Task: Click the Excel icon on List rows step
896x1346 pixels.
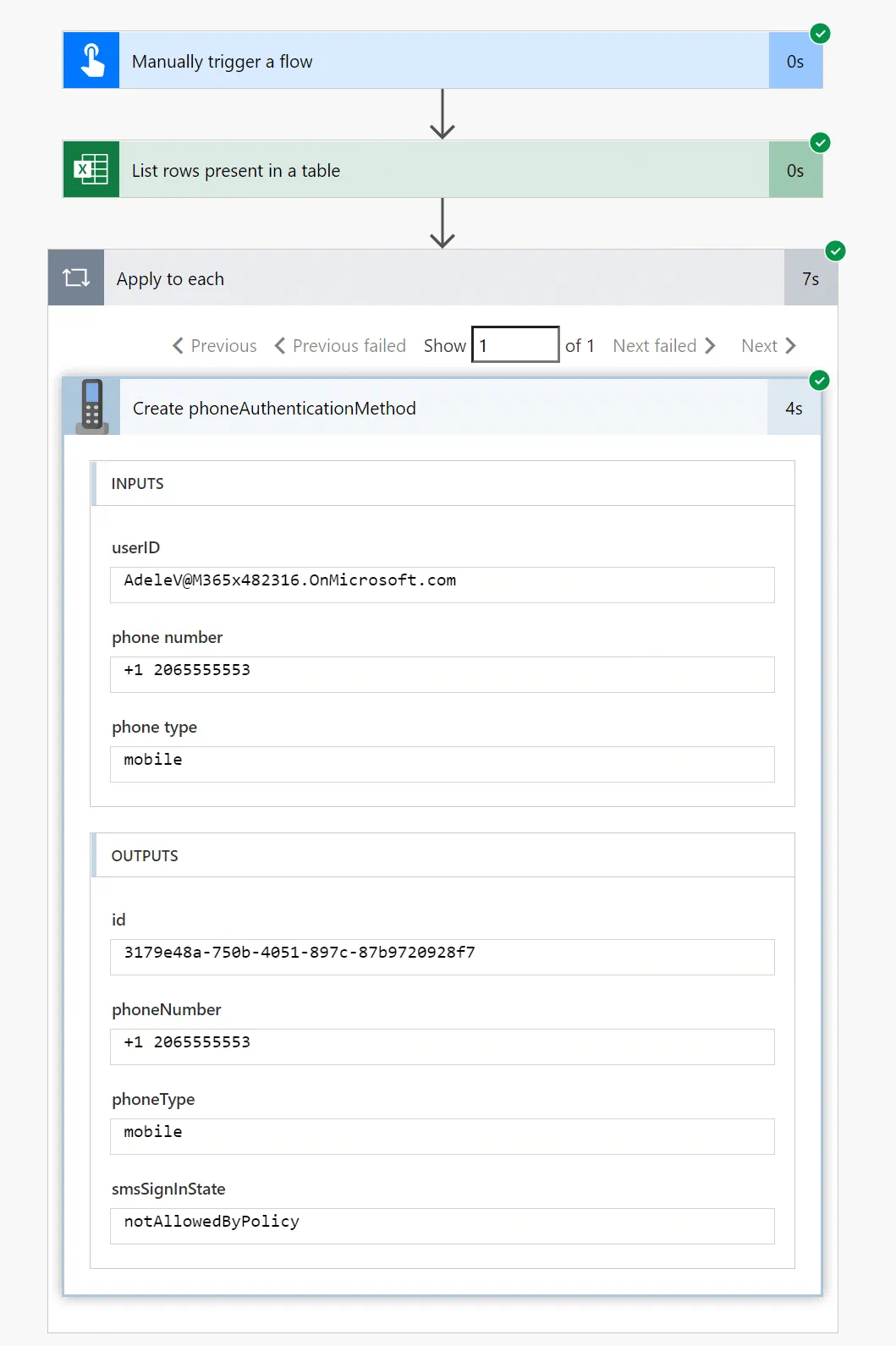Action: pyautogui.click(x=91, y=169)
